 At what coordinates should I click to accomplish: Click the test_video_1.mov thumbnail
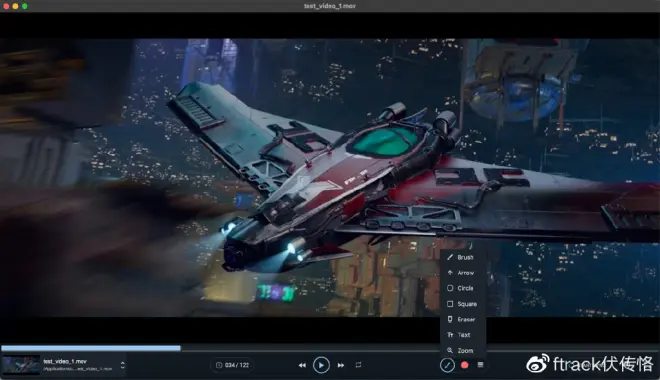[21, 365]
